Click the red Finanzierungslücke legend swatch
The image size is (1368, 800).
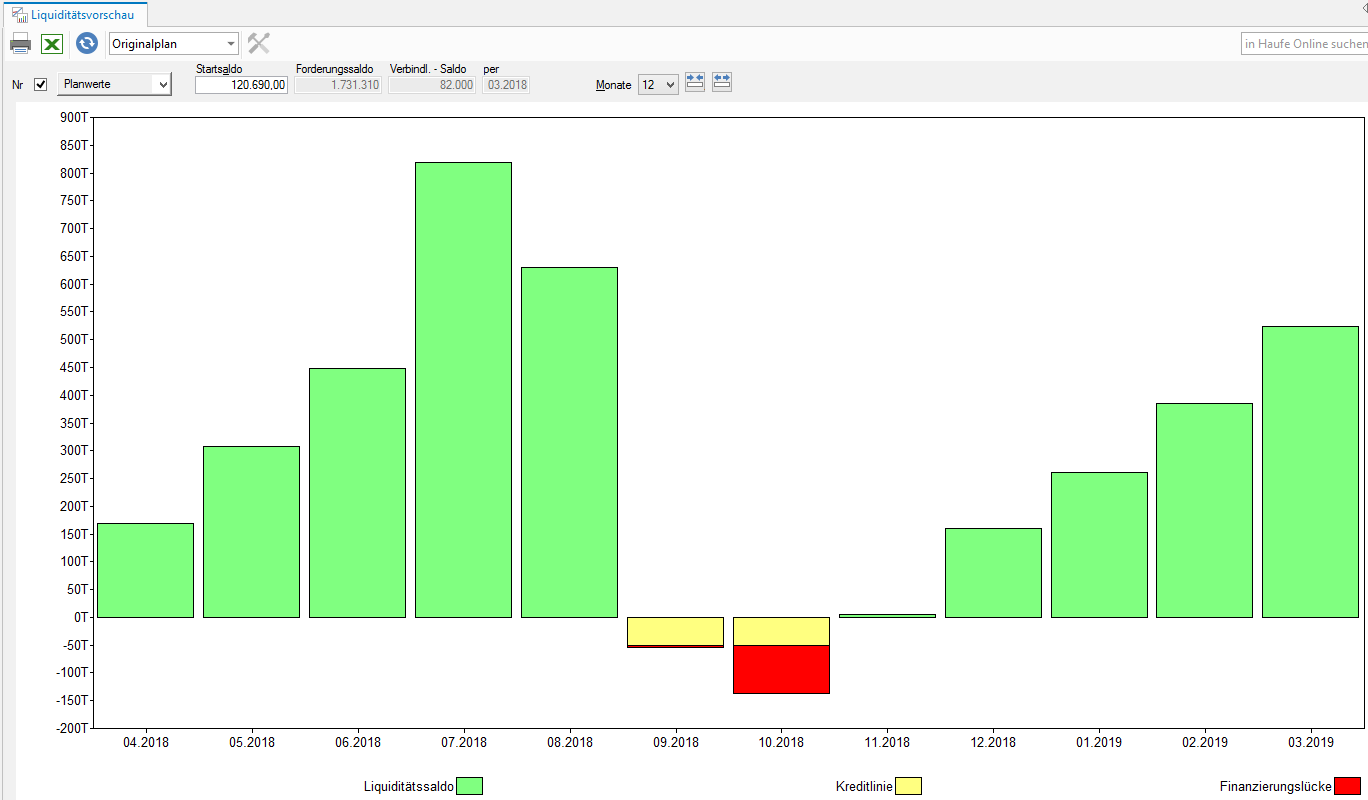pos(1347,786)
